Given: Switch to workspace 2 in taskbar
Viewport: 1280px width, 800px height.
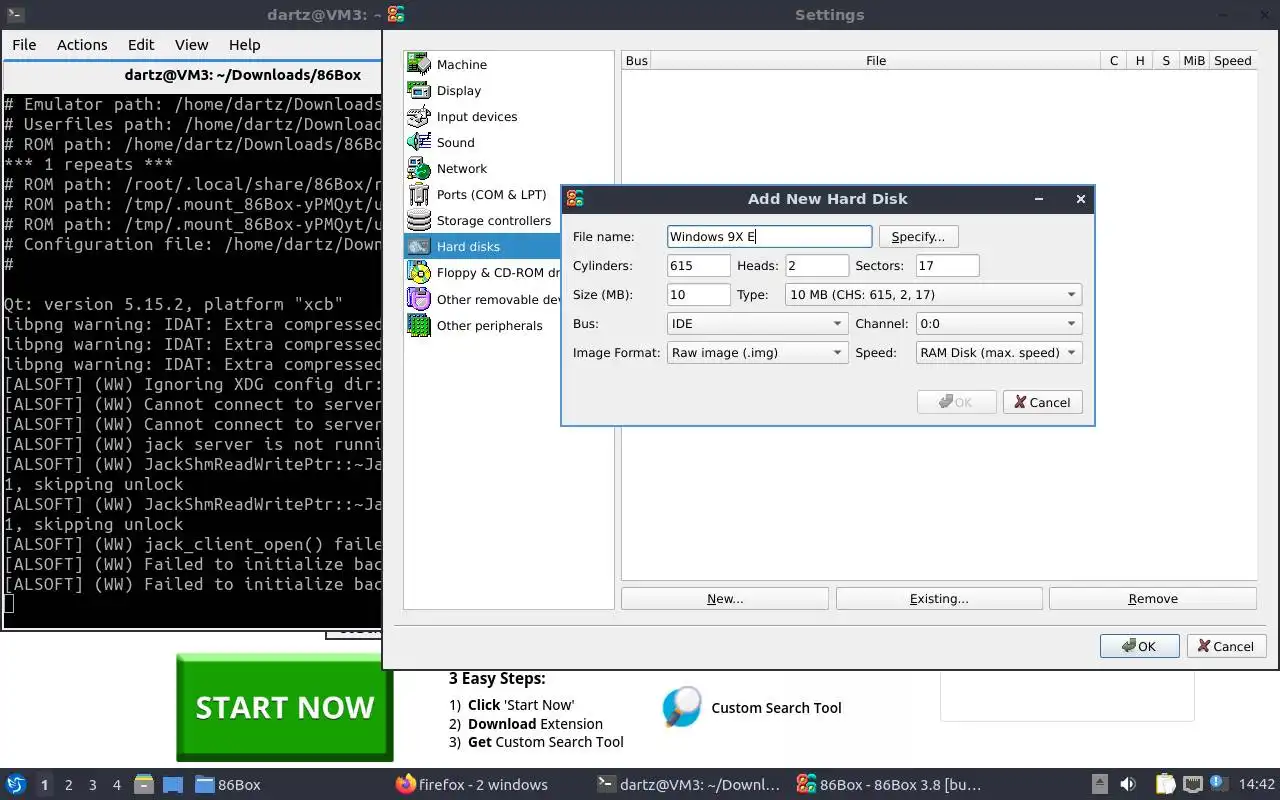Looking at the screenshot, I should [x=68, y=785].
